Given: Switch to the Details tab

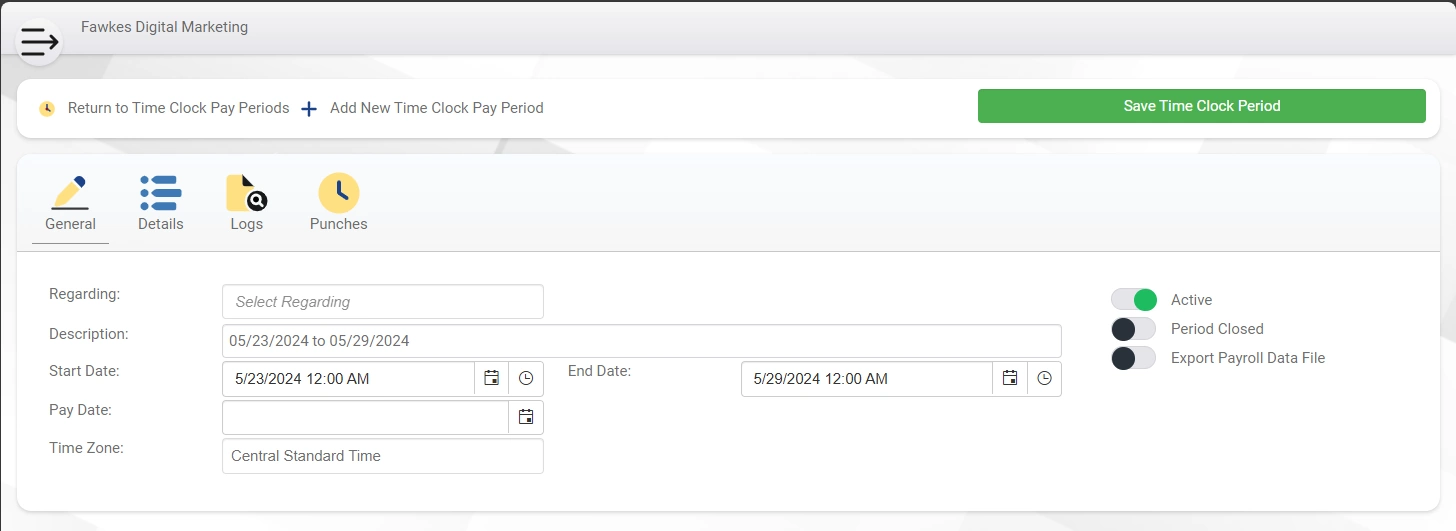Looking at the screenshot, I should click(161, 204).
